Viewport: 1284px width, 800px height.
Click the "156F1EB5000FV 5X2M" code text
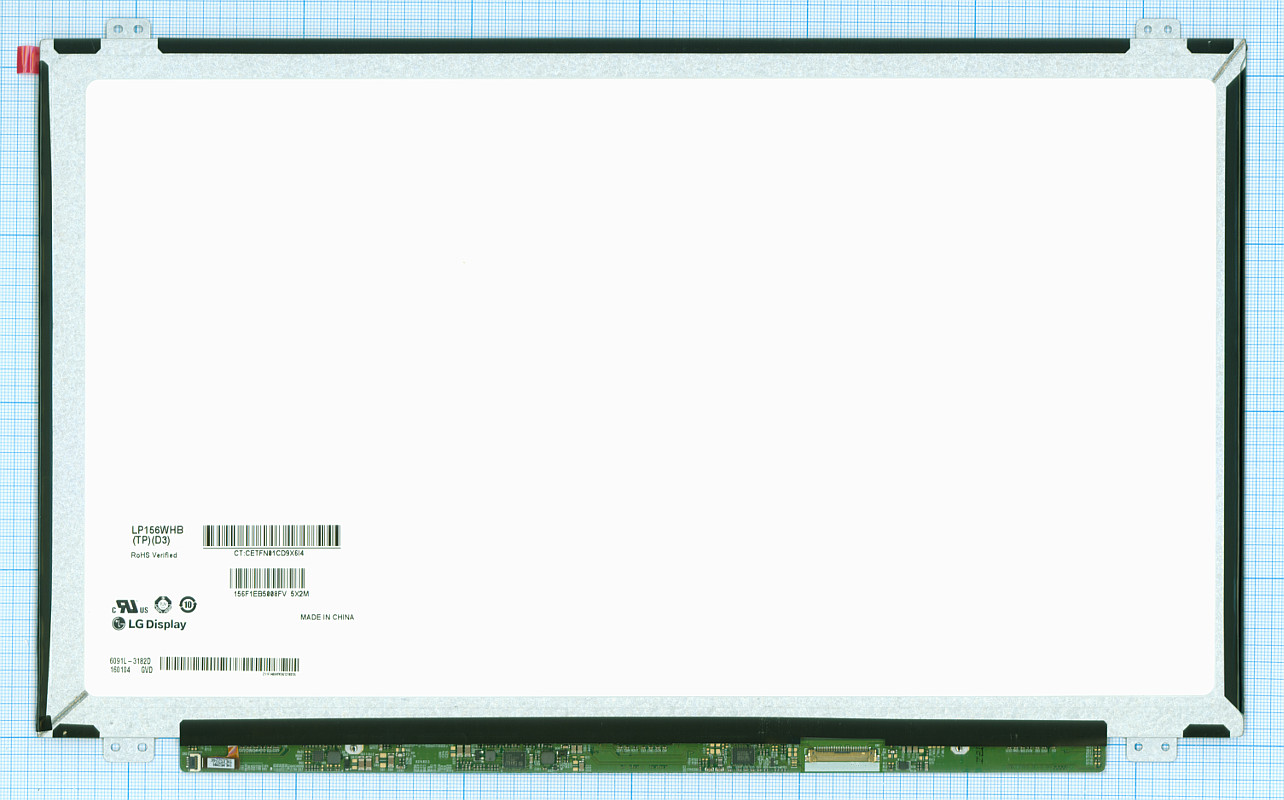click(271, 593)
